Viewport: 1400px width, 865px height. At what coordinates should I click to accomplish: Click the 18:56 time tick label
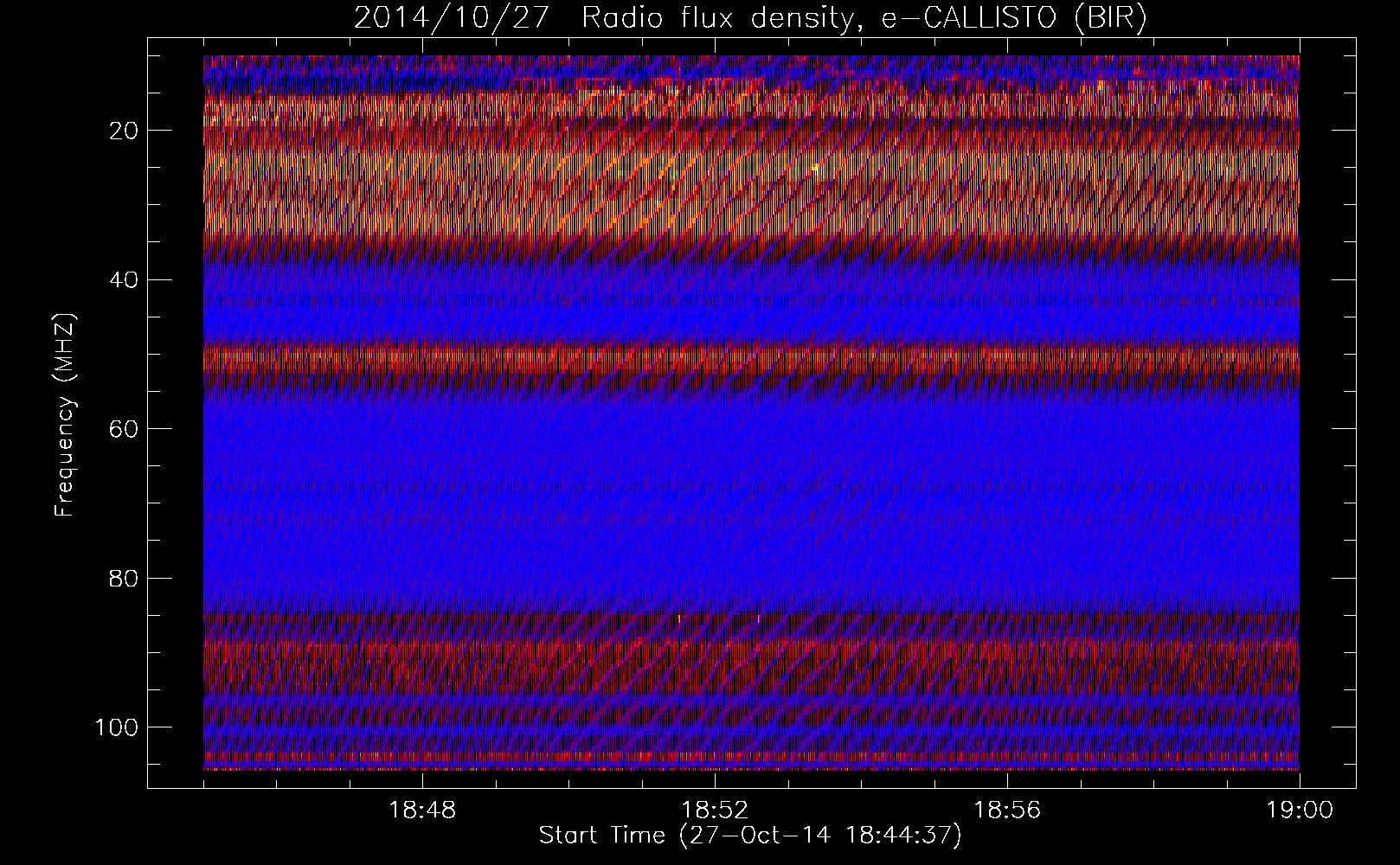point(1007,811)
